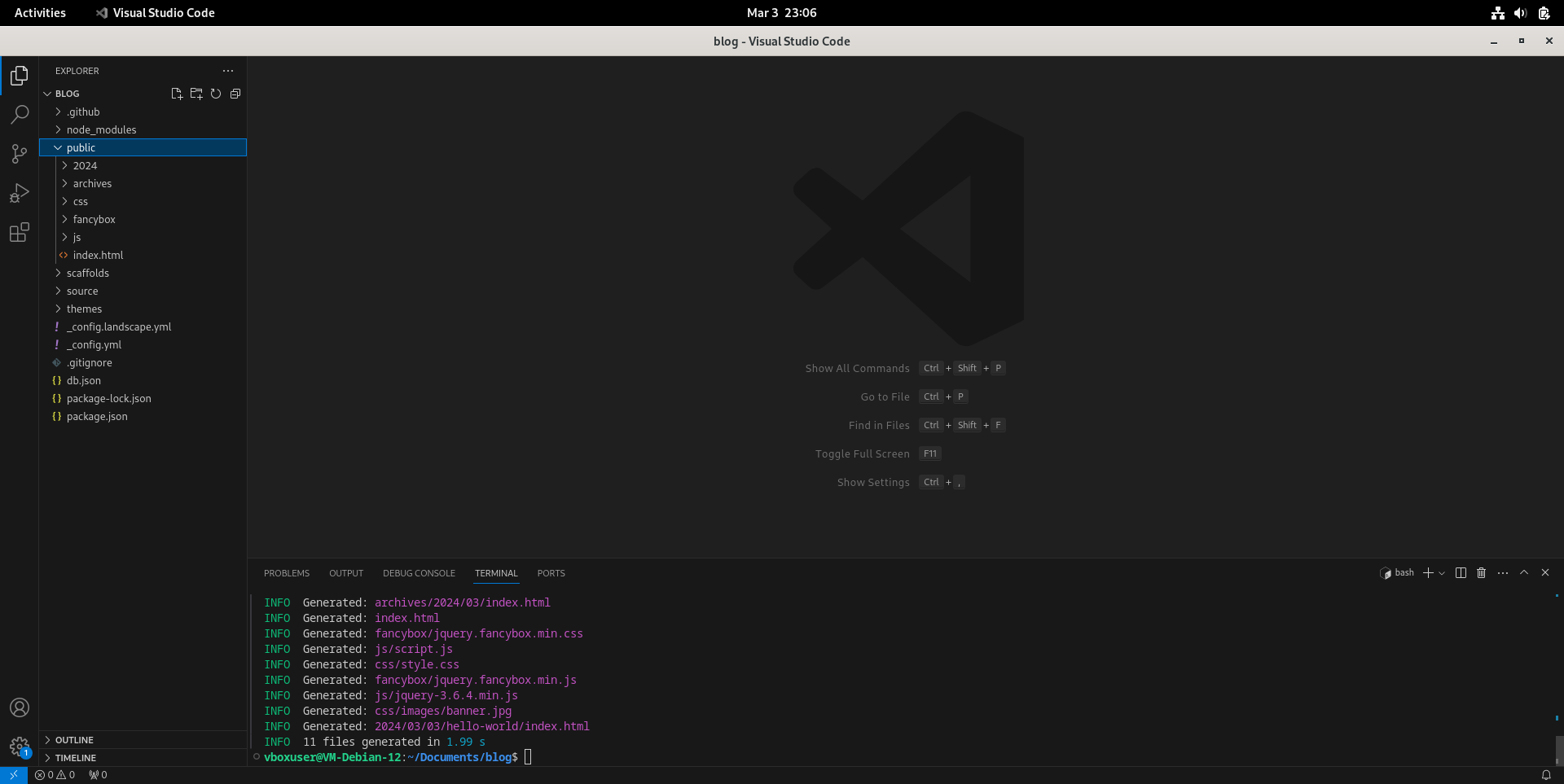
Task: Open the clock showing Mar 3 23:06
Action: [x=781, y=13]
